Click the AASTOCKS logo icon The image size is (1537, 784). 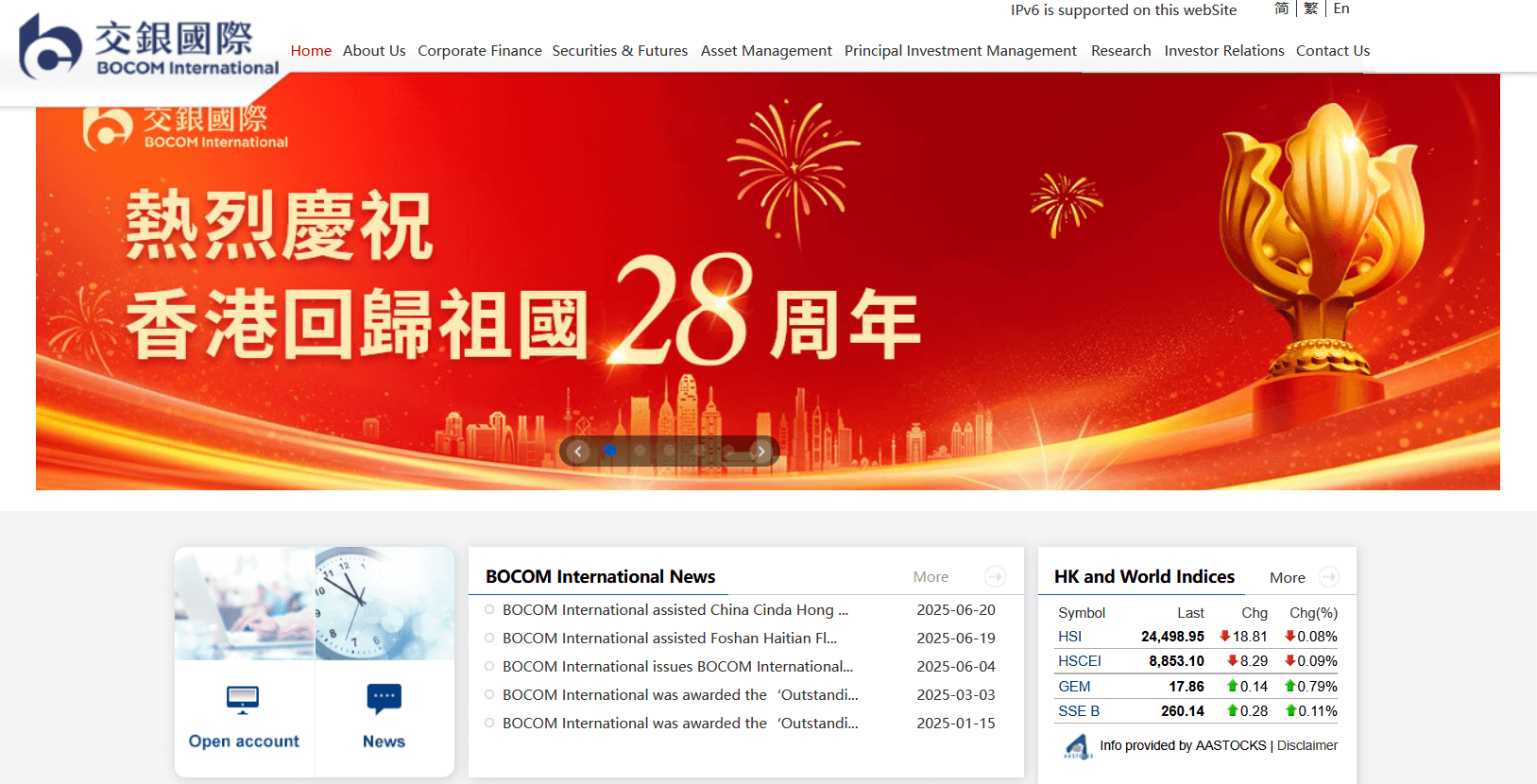point(1078,746)
